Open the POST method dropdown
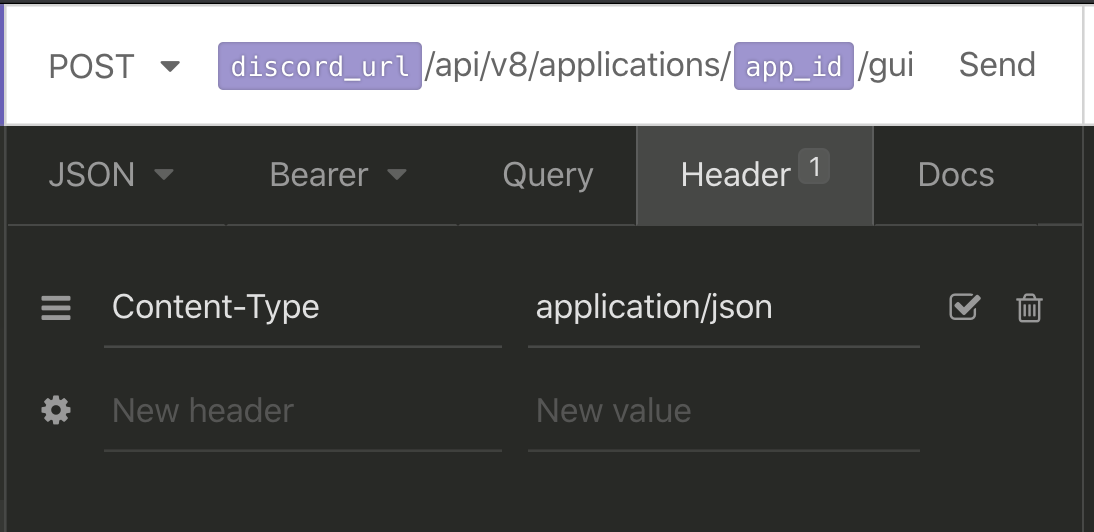The image size is (1094, 532). click(x=114, y=66)
